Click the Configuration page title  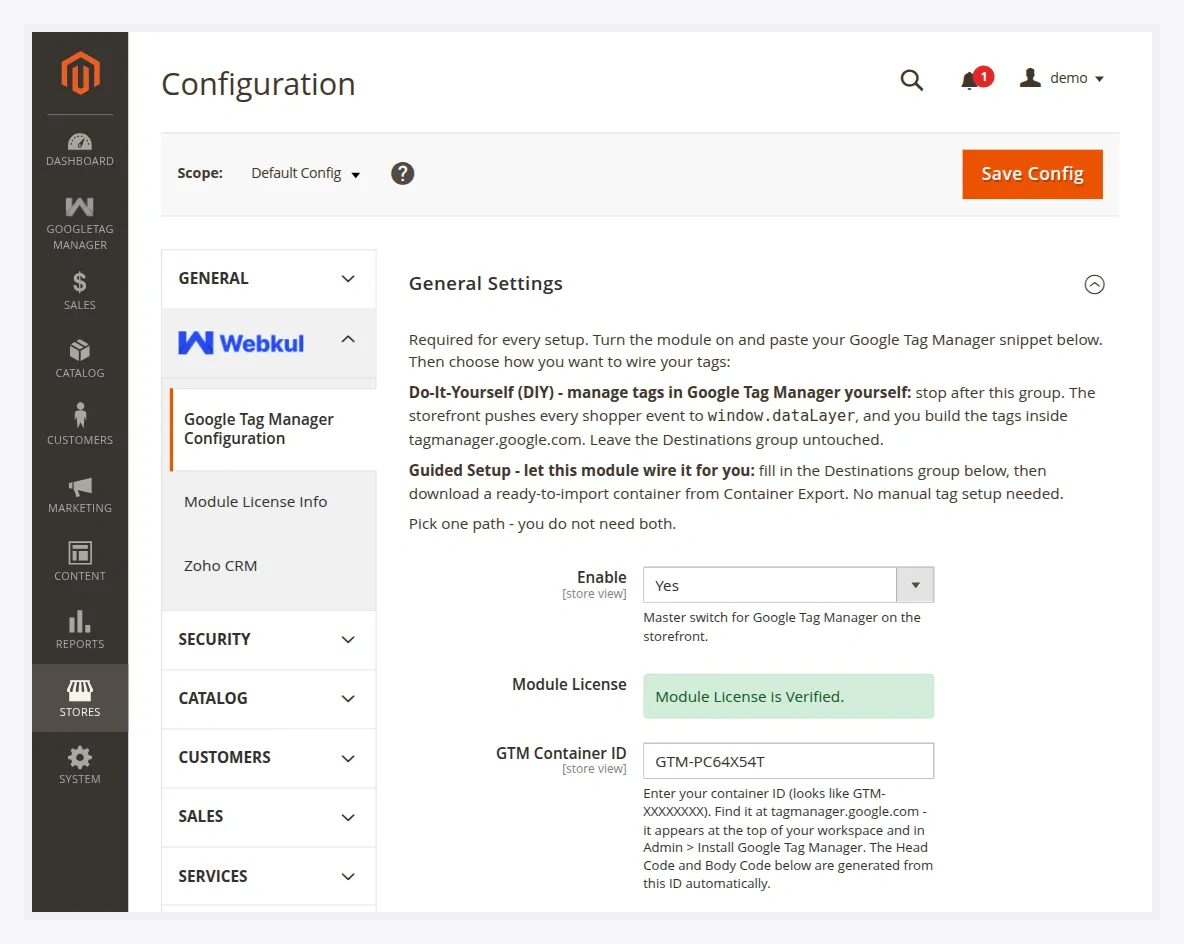tap(258, 84)
